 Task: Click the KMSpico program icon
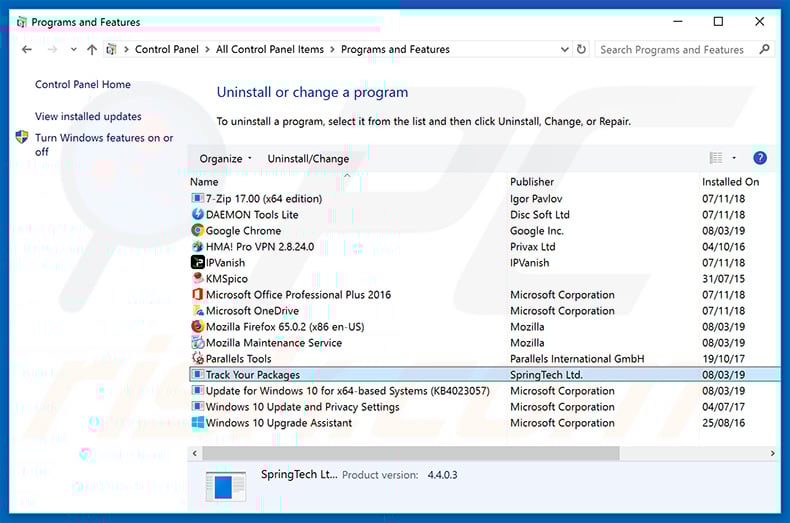click(x=198, y=279)
